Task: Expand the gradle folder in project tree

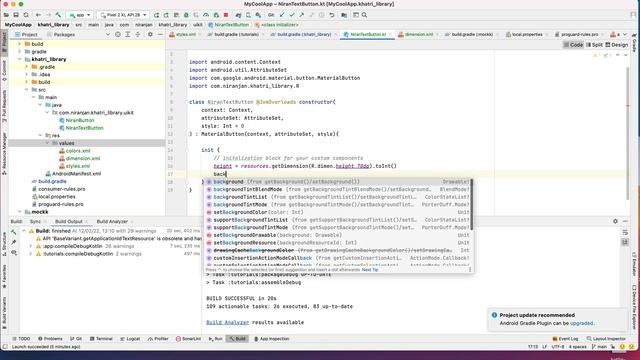Action: pos(20,52)
